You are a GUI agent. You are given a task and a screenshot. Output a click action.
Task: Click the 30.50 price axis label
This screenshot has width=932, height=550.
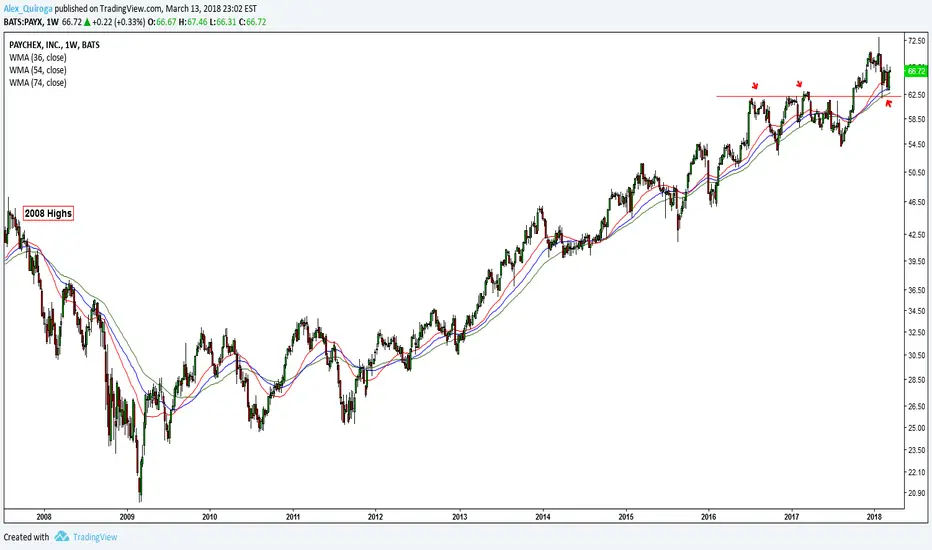pyautogui.click(x=917, y=355)
